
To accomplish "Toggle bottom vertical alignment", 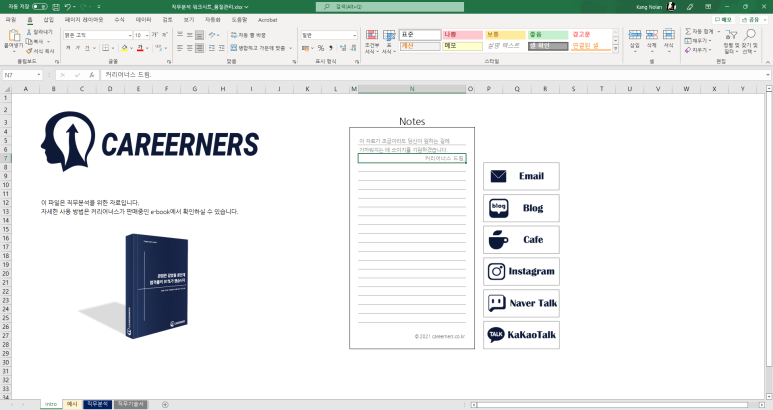I will click(199, 35).
